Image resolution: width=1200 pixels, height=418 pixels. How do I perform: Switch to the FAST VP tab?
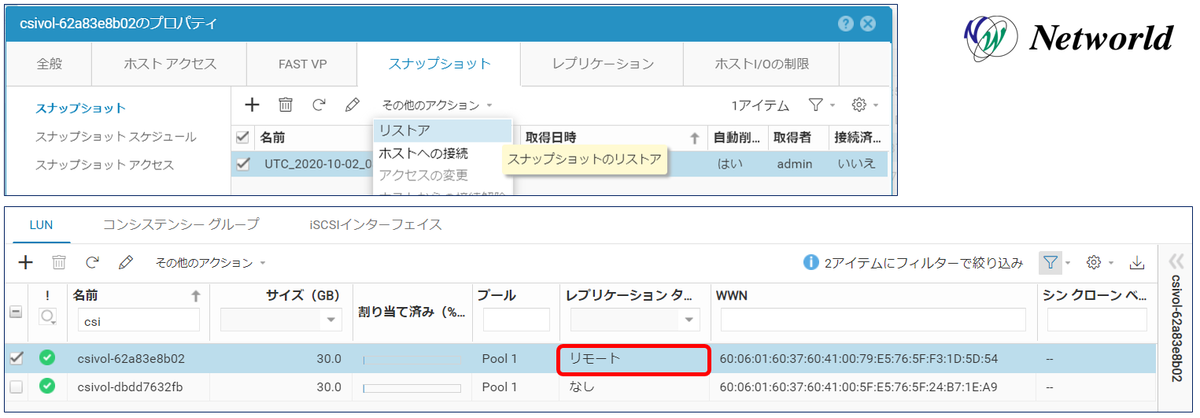(303, 64)
